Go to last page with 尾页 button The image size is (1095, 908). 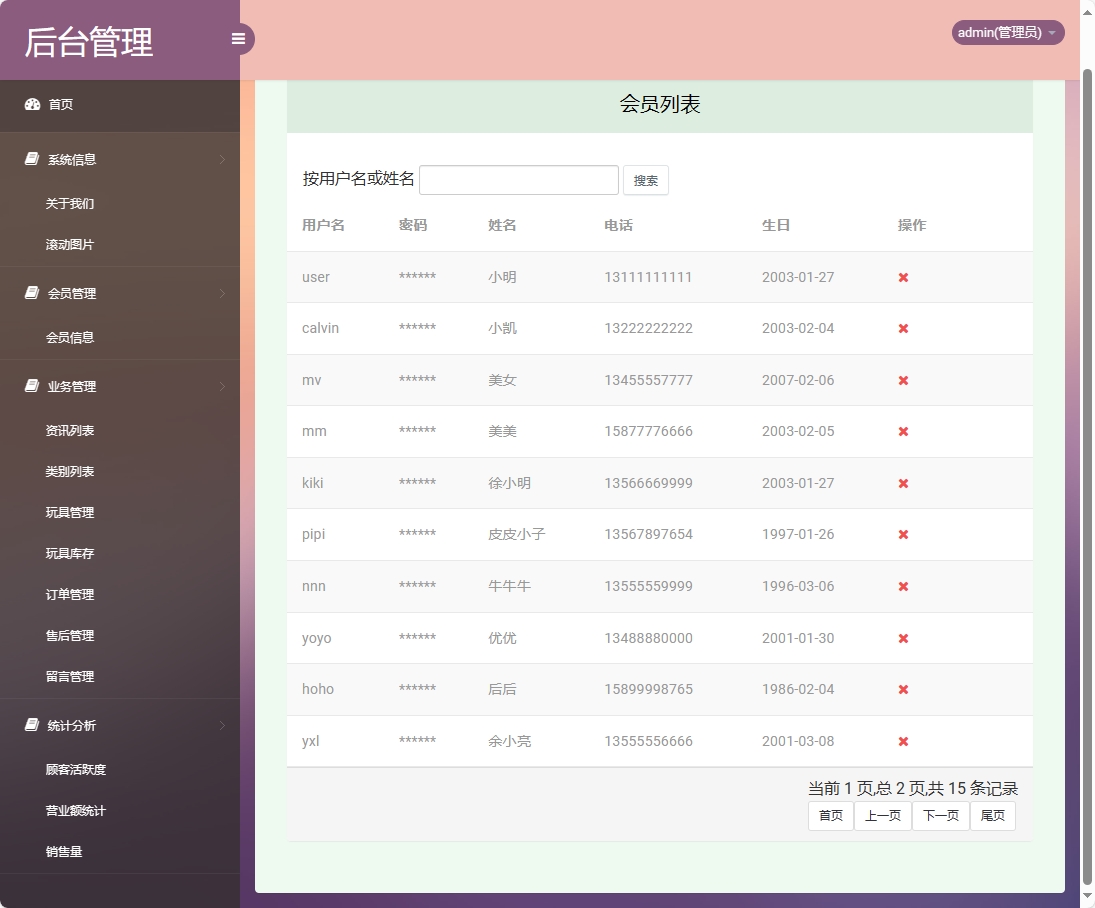click(x=992, y=815)
